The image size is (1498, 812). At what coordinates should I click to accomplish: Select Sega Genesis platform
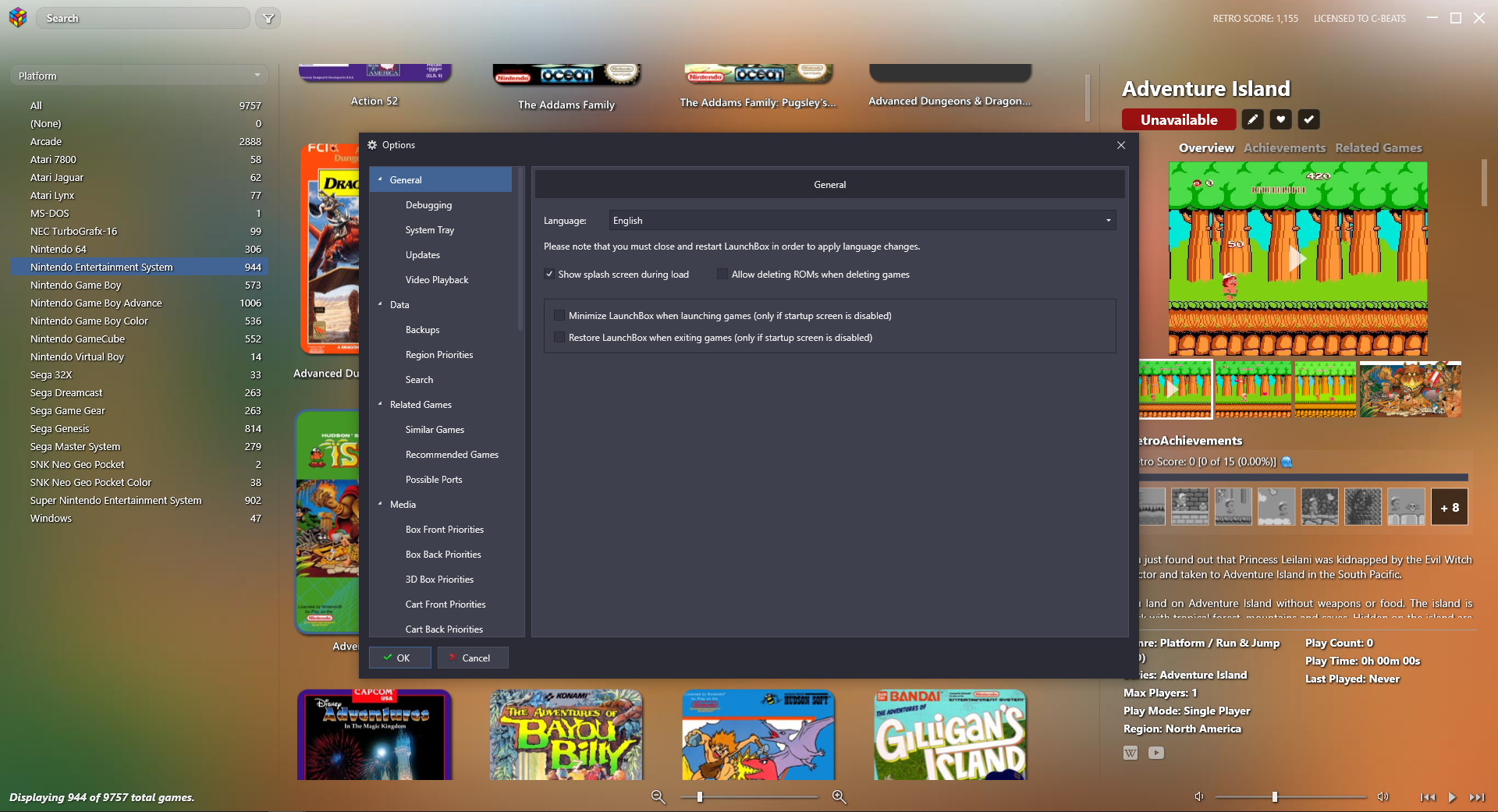139,428
